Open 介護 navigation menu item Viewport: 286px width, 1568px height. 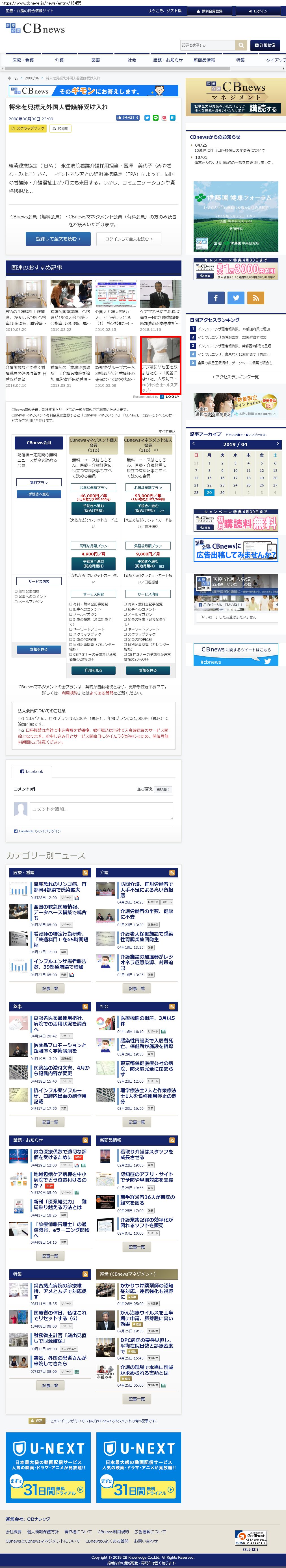(59, 60)
